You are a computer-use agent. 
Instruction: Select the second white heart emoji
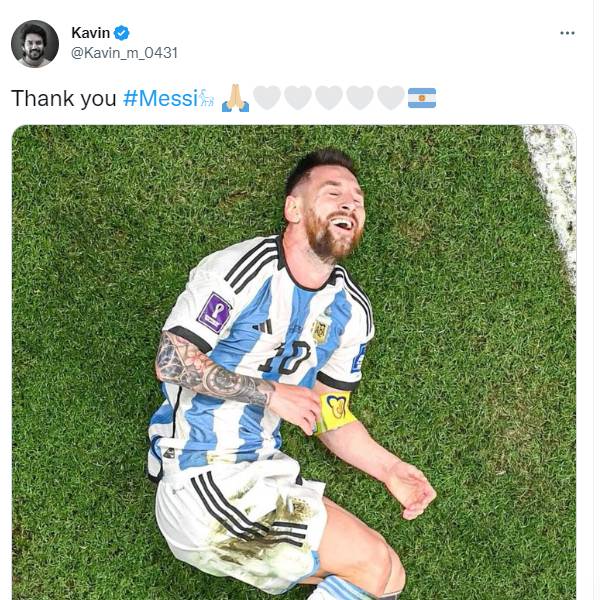[x=298, y=98]
